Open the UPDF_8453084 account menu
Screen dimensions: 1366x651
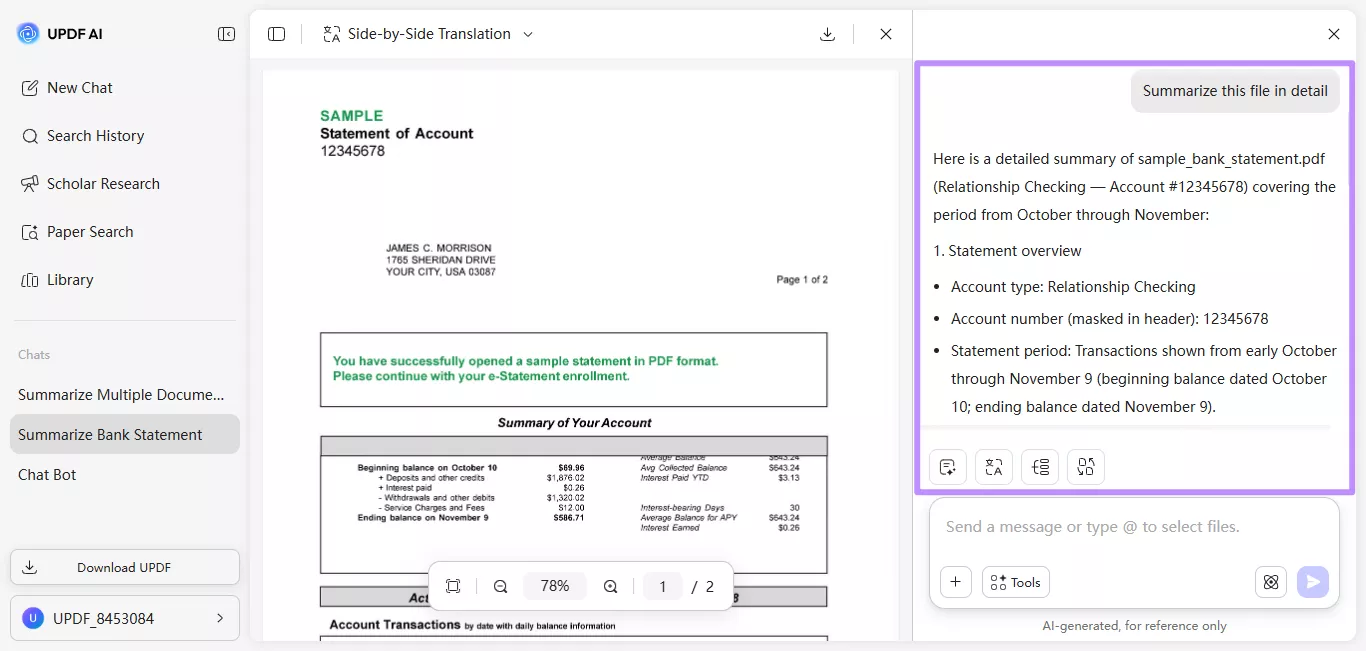[124, 618]
